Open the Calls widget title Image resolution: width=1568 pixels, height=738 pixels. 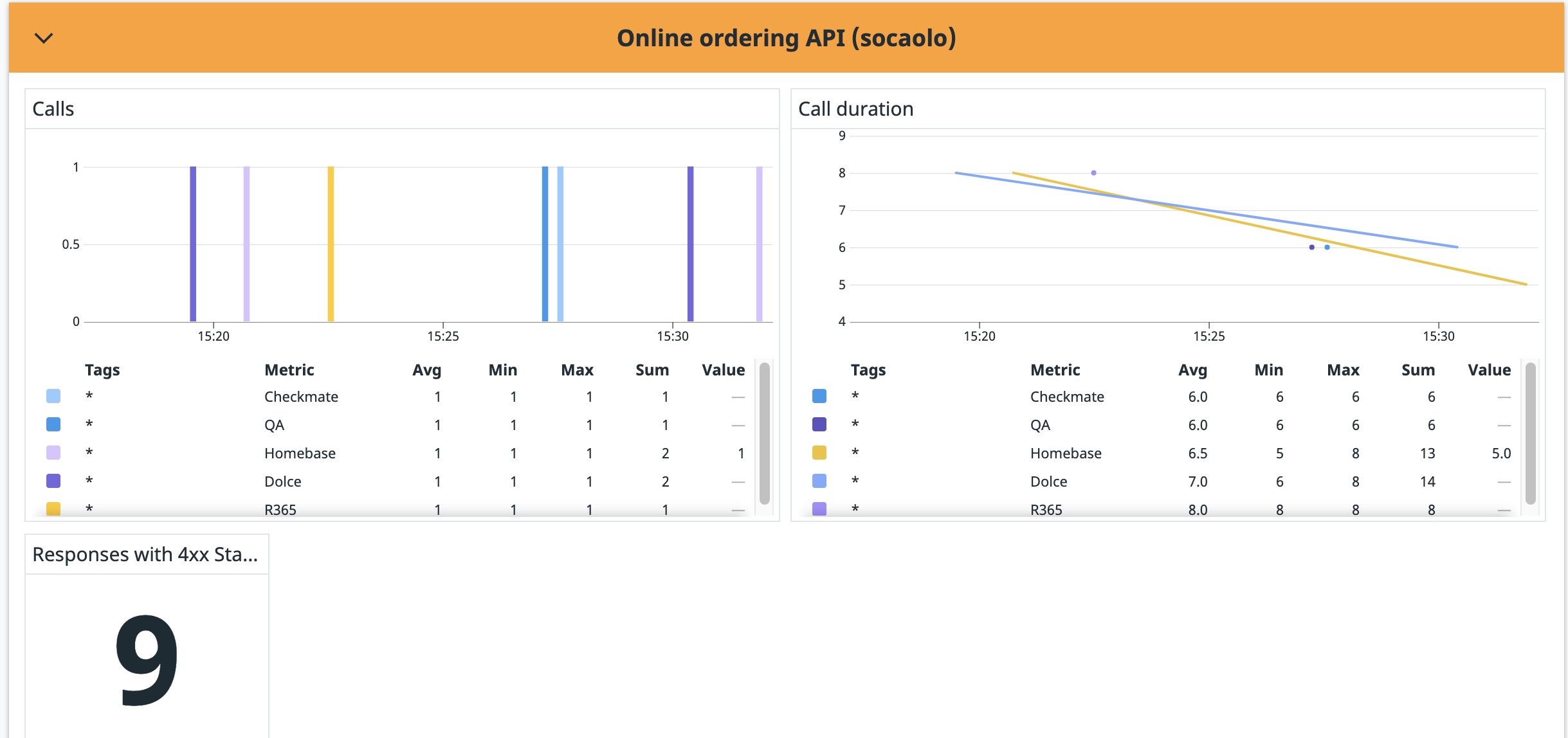tap(53, 109)
